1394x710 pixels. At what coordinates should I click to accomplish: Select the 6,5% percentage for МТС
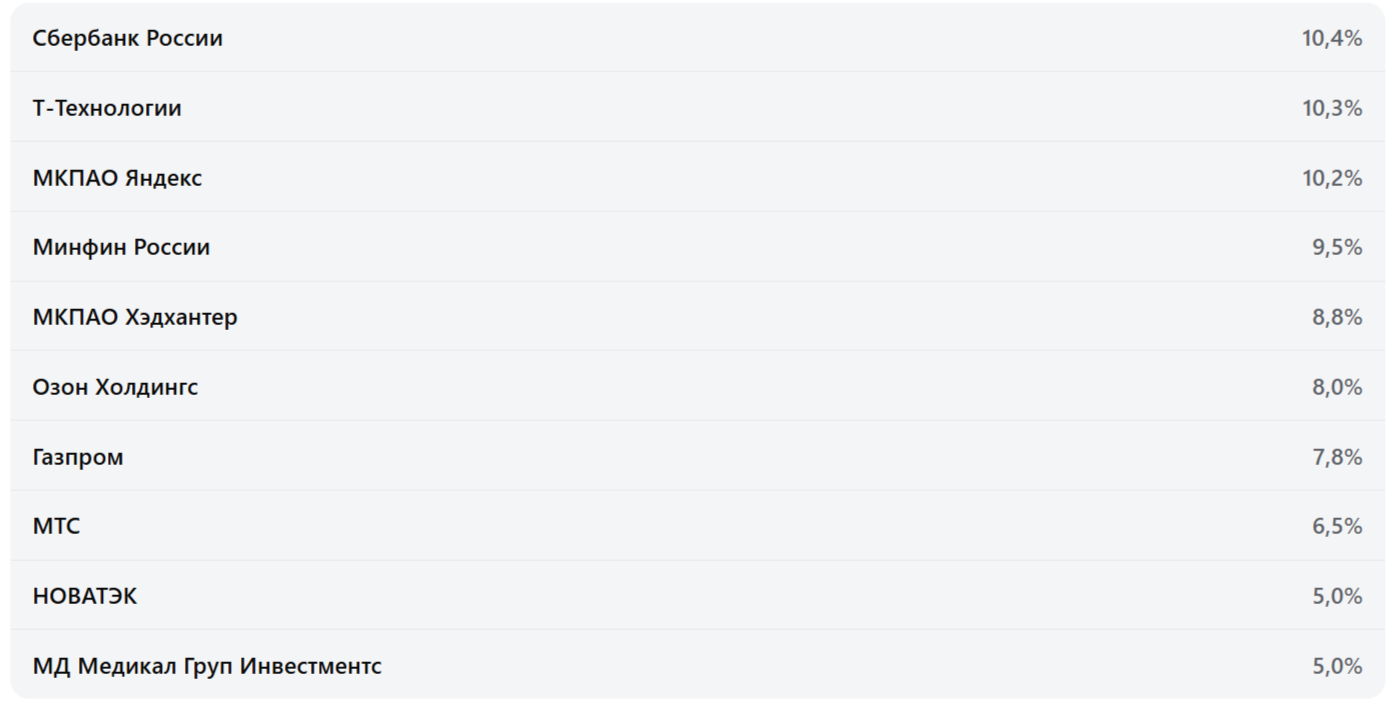(1337, 526)
